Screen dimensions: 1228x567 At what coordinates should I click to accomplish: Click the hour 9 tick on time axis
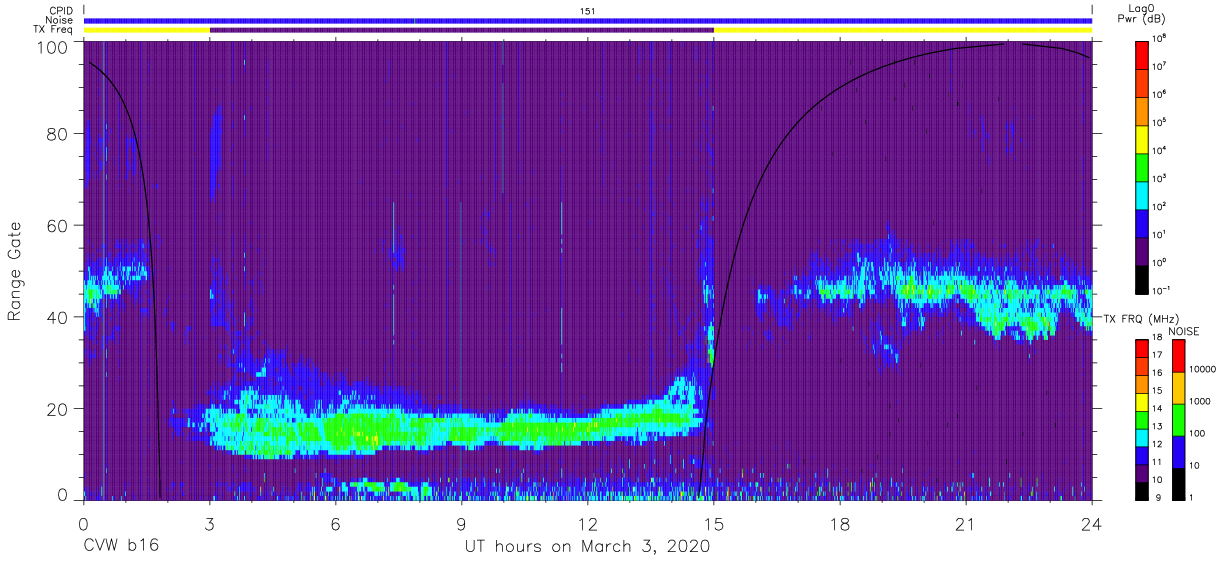point(462,523)
